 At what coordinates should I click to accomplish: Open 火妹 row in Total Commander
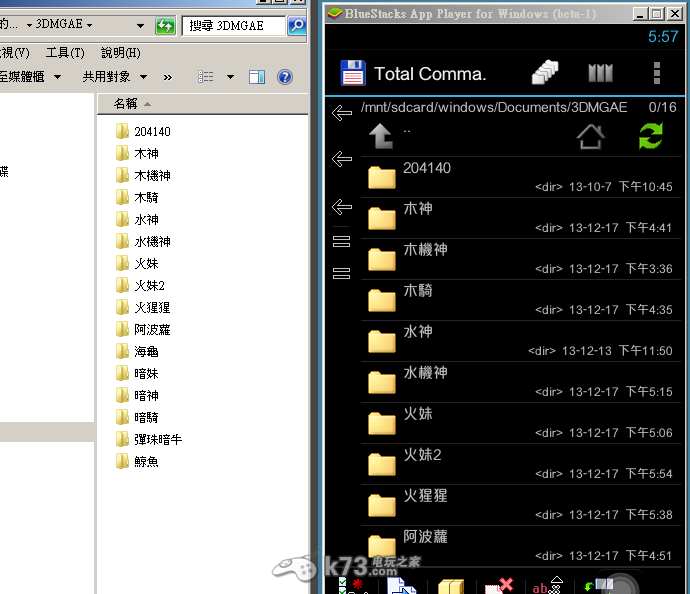pyautogui.click(x=521, y=423)
